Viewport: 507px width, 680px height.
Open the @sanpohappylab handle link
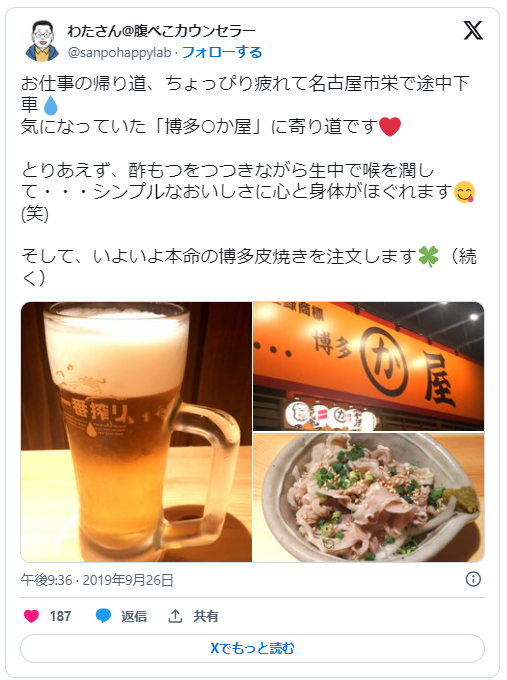click(x=119, y=53)
